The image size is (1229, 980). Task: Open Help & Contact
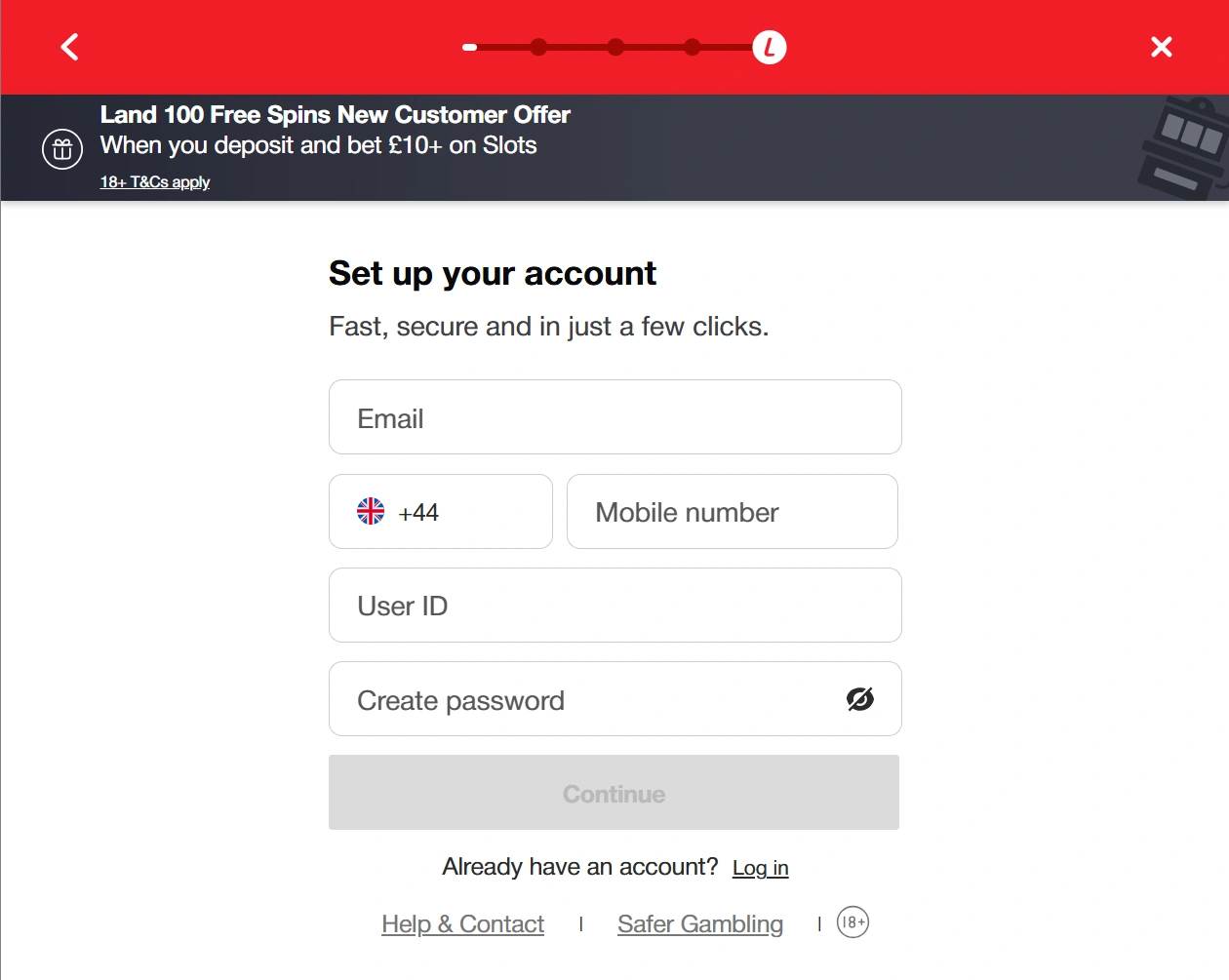click(462, 923)
